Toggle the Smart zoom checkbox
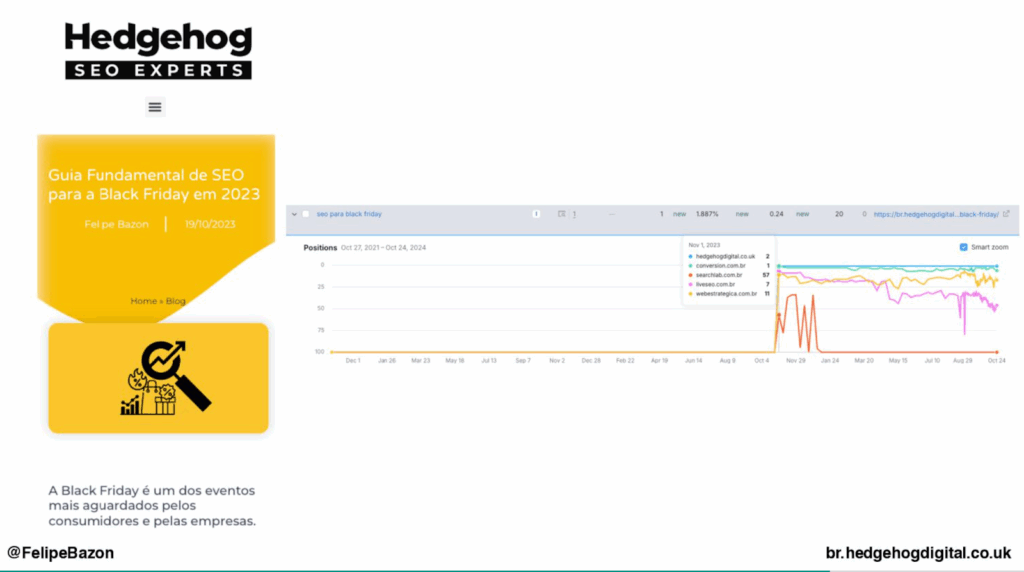 (963, 247)
